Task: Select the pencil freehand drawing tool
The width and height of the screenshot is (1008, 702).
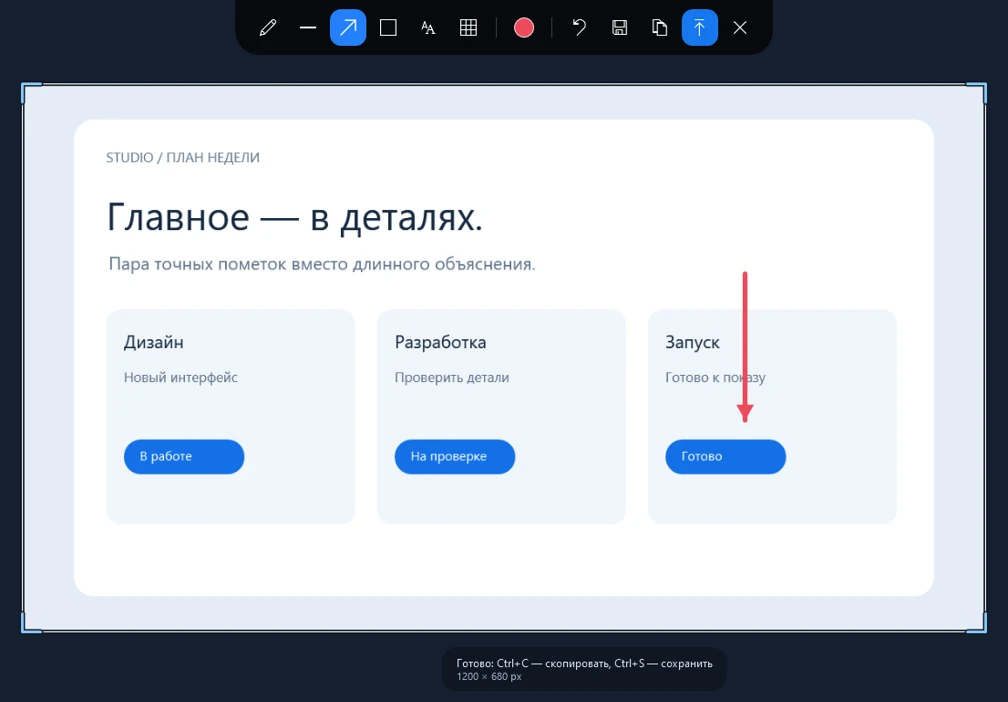Action: click(x=268, y=28)
